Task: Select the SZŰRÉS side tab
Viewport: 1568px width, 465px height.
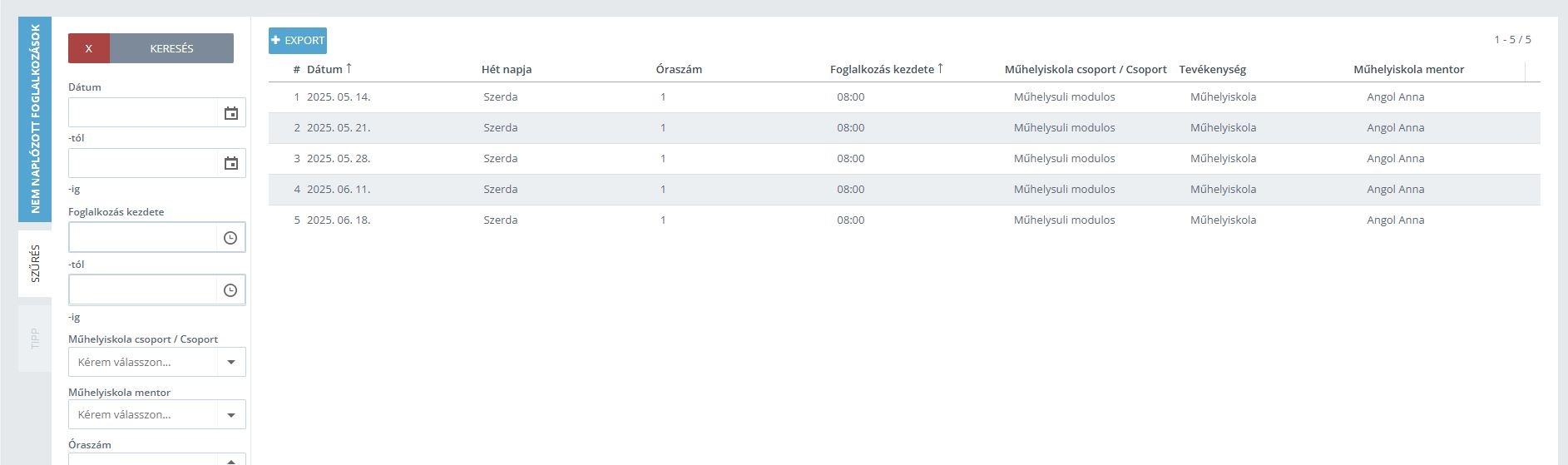Action: coord(35,264)
